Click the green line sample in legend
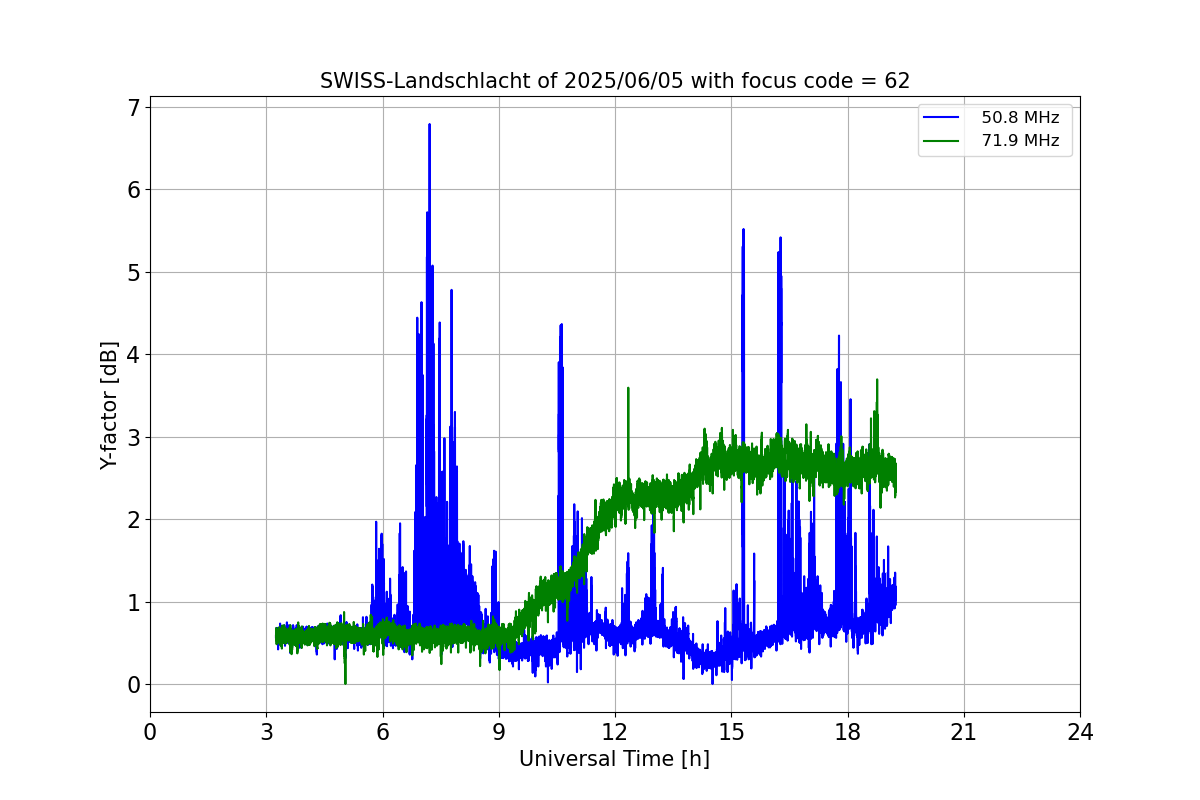Screen dimensions: 1200x800 (941, 141)
